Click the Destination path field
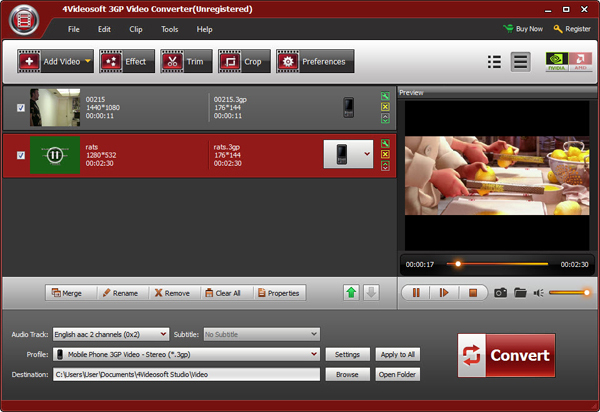Screen dimensions: 600x412 186,374
